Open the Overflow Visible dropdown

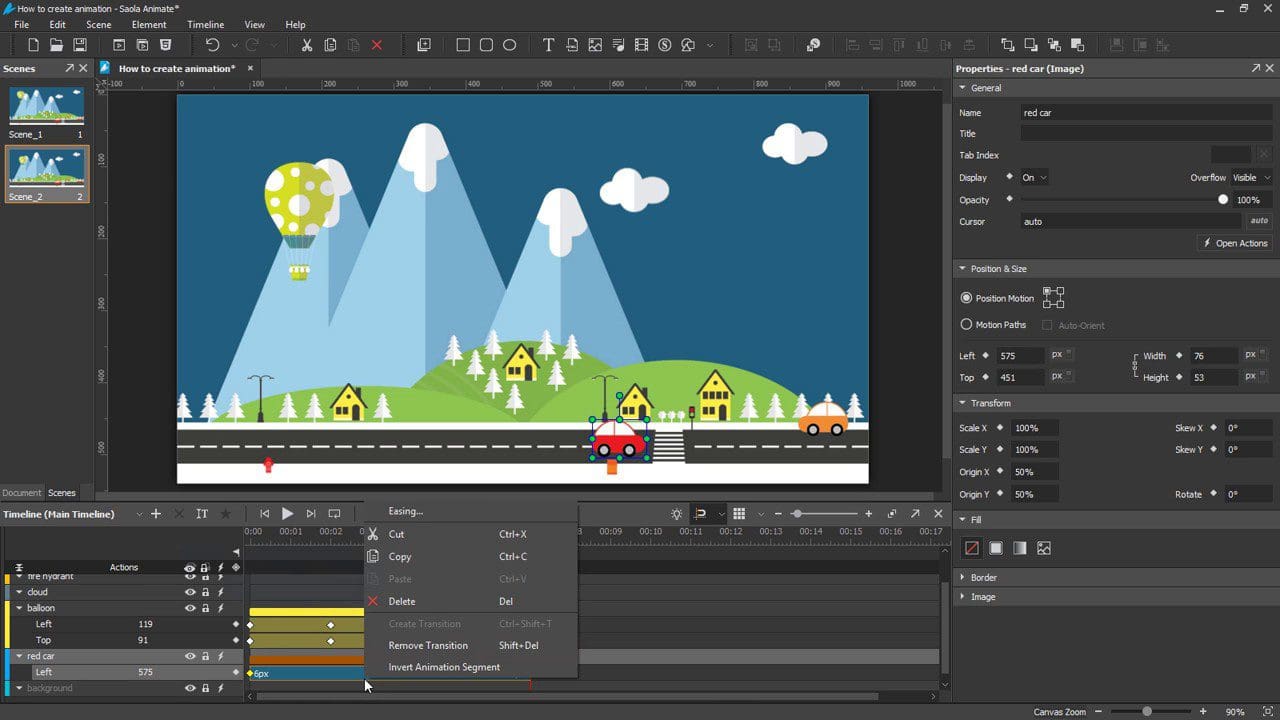1251,177
